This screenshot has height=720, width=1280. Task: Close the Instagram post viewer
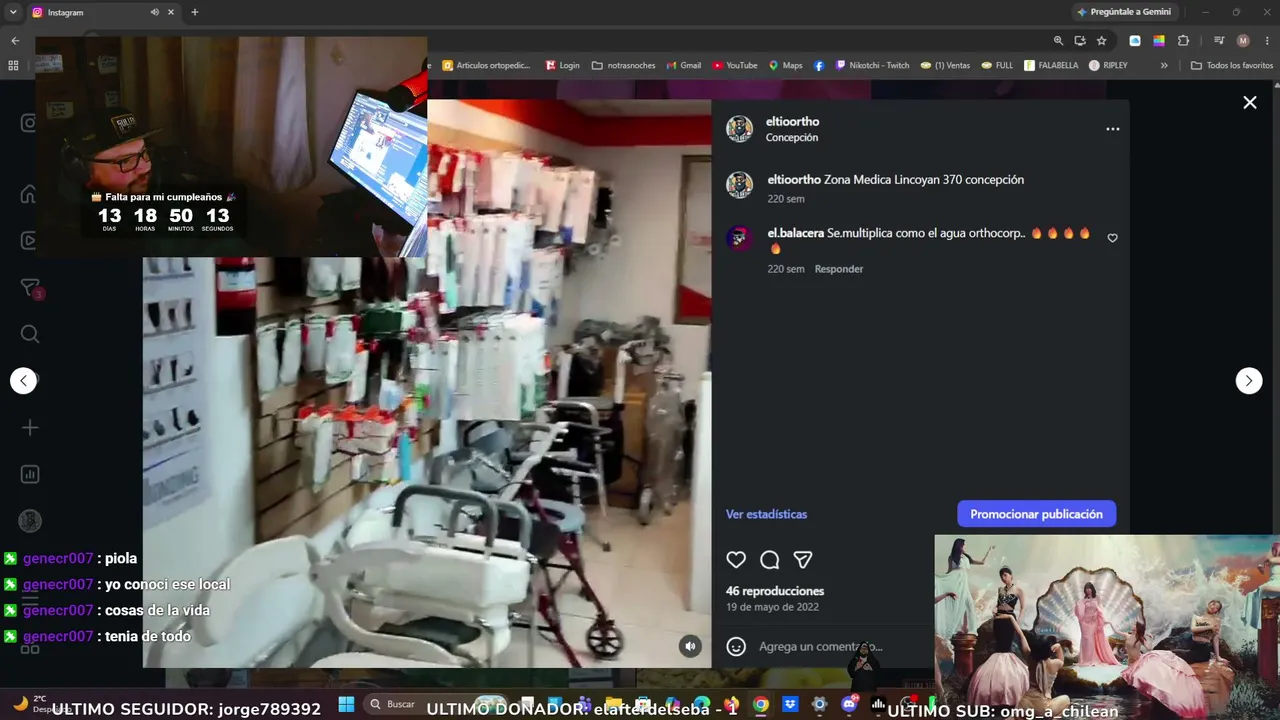(x=1249, y=102)
